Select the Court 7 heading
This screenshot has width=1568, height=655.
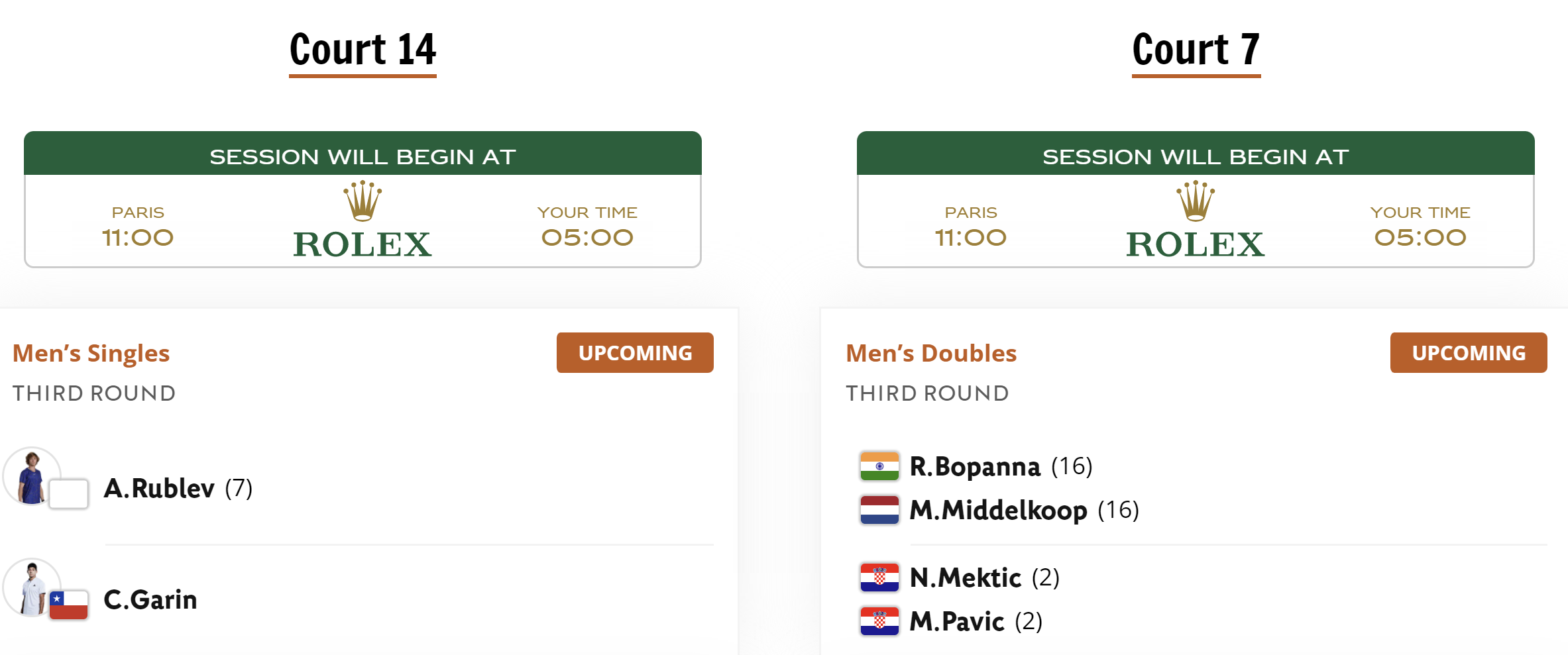(1196, 50)
